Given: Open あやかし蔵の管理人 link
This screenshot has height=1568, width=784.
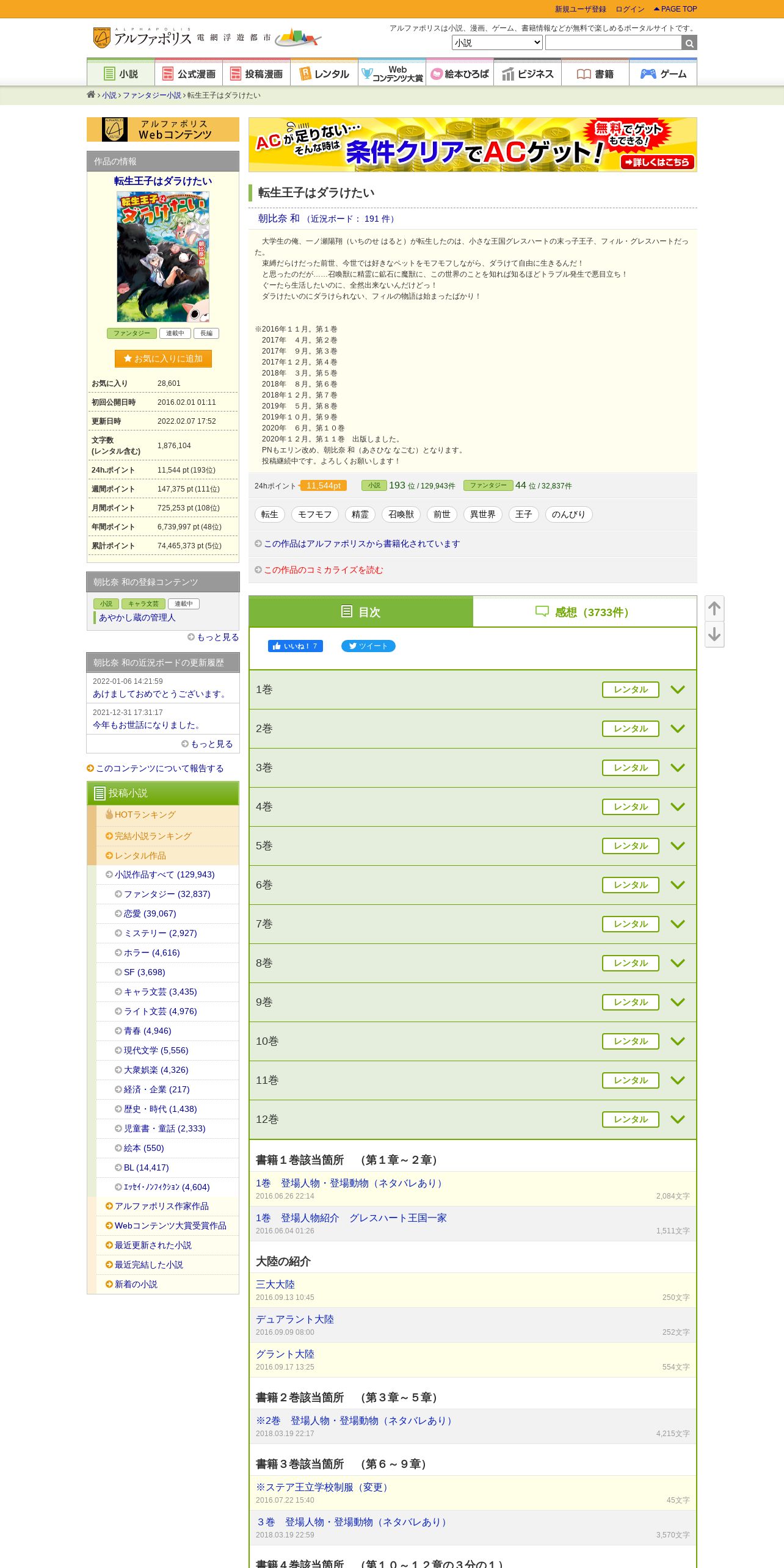Looking at the screenshot, I should 137,617.
